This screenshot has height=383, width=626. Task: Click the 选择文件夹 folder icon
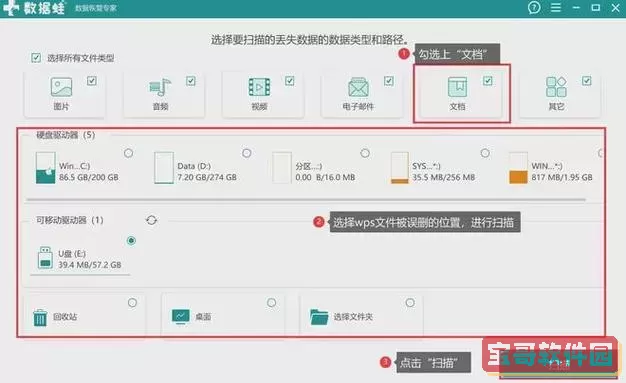tap(319, 317)
